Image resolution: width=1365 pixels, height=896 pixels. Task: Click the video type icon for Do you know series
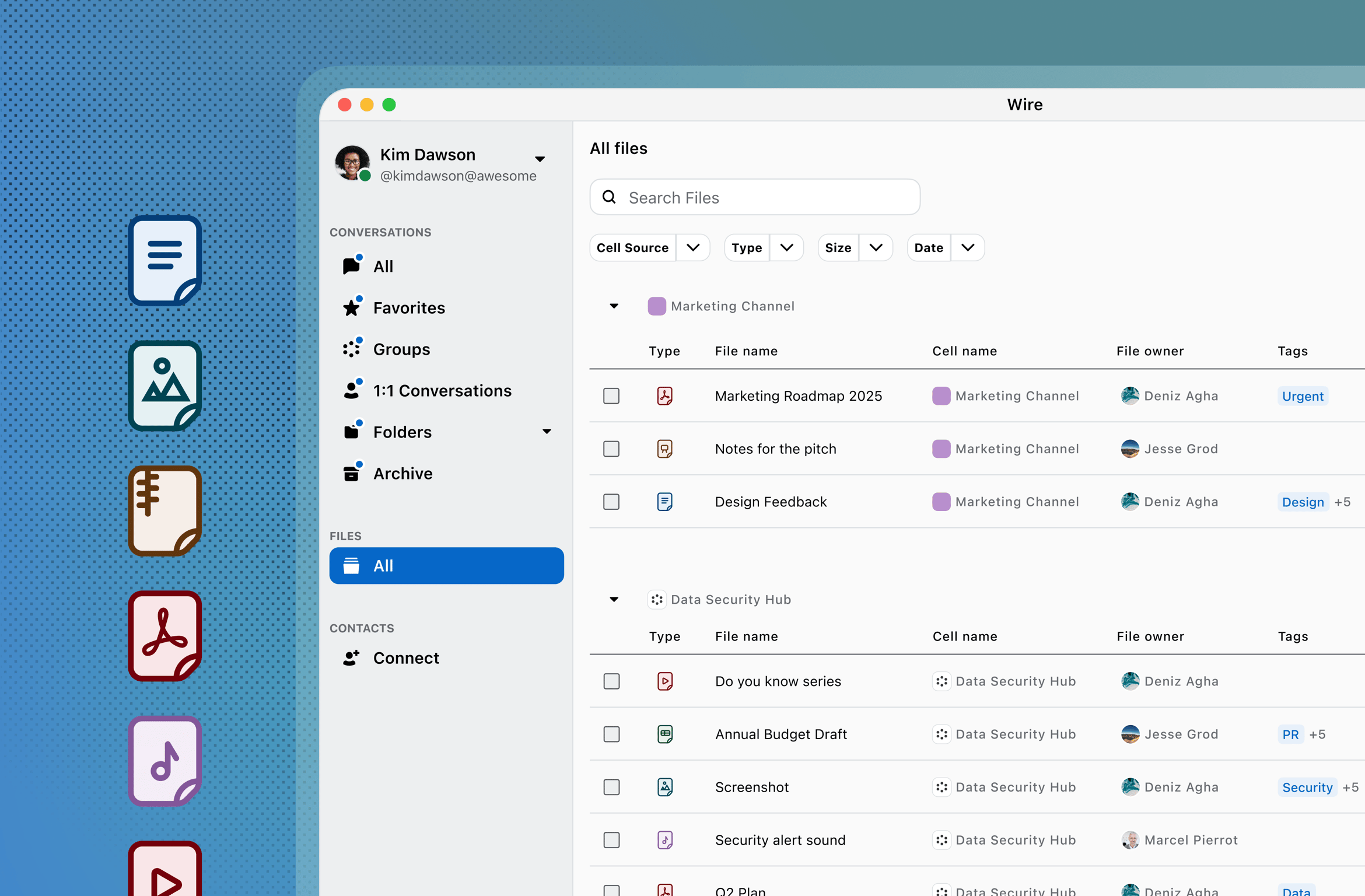pos(664,681)
